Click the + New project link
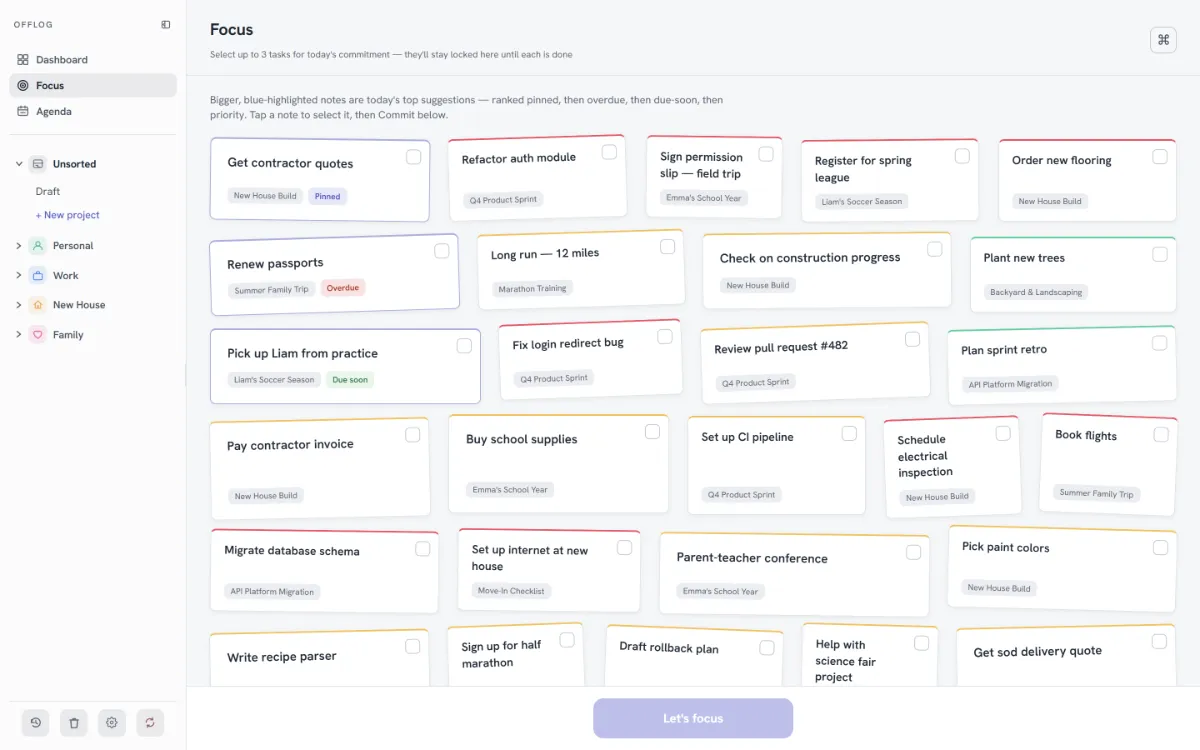The image size is (1200, 750). point(68,215)
